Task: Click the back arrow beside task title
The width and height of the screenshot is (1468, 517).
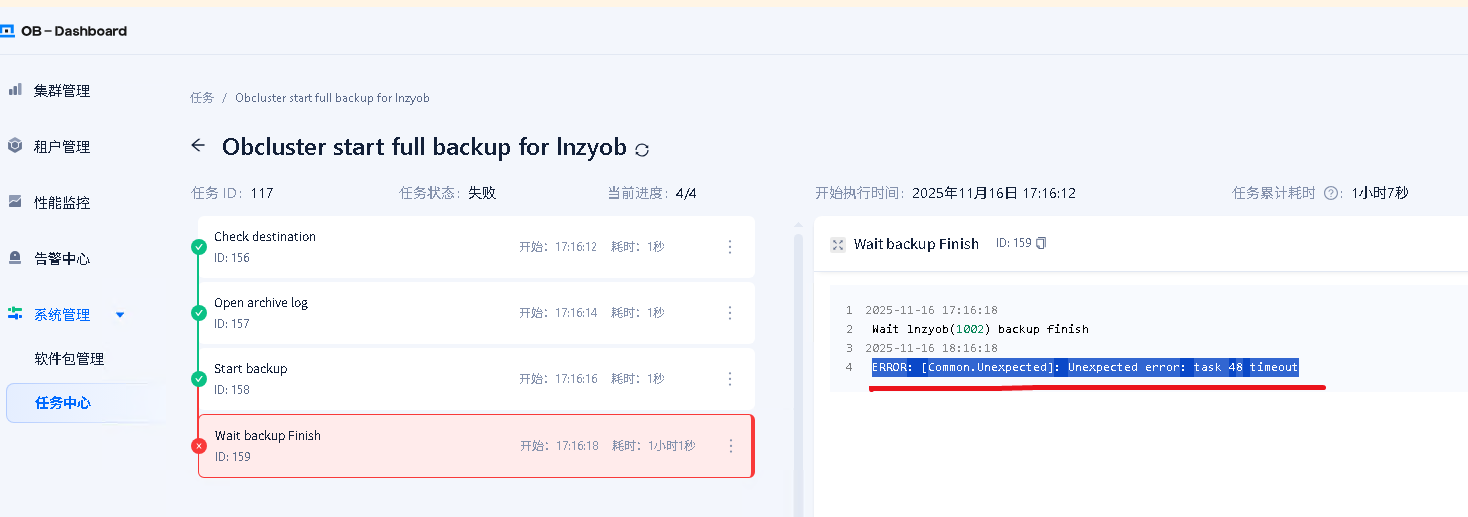Action: click(198, 146)
